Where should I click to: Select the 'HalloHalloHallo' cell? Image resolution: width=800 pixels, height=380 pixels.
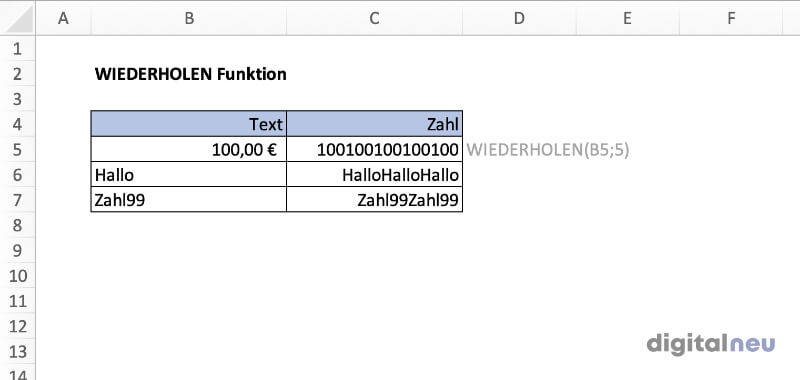tap(374, 174)
